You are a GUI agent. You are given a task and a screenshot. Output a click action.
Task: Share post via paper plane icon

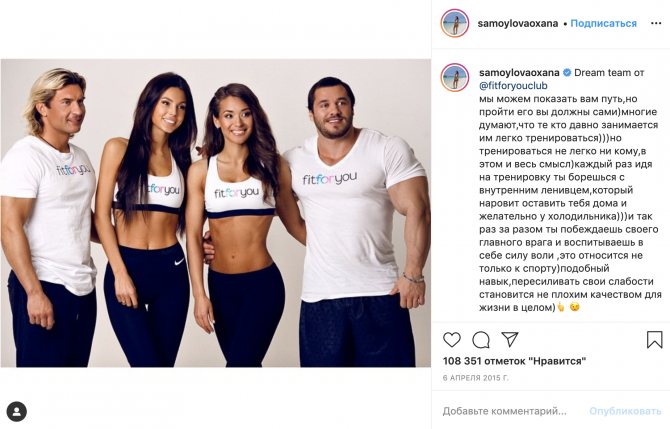[x=510, y=339]
